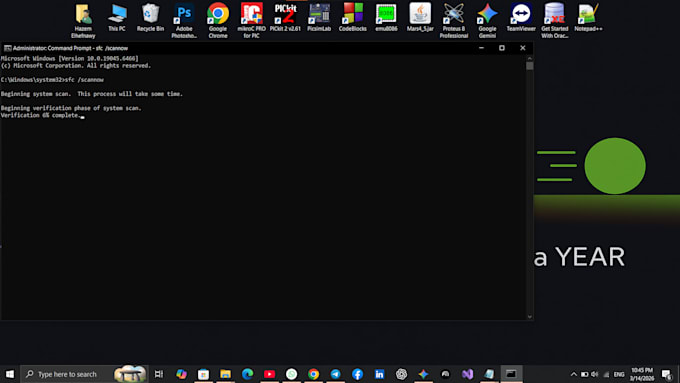Open LinkedIn from the taskbar
The height and width of the screenshot is (383, 680).
coord(379,374)
